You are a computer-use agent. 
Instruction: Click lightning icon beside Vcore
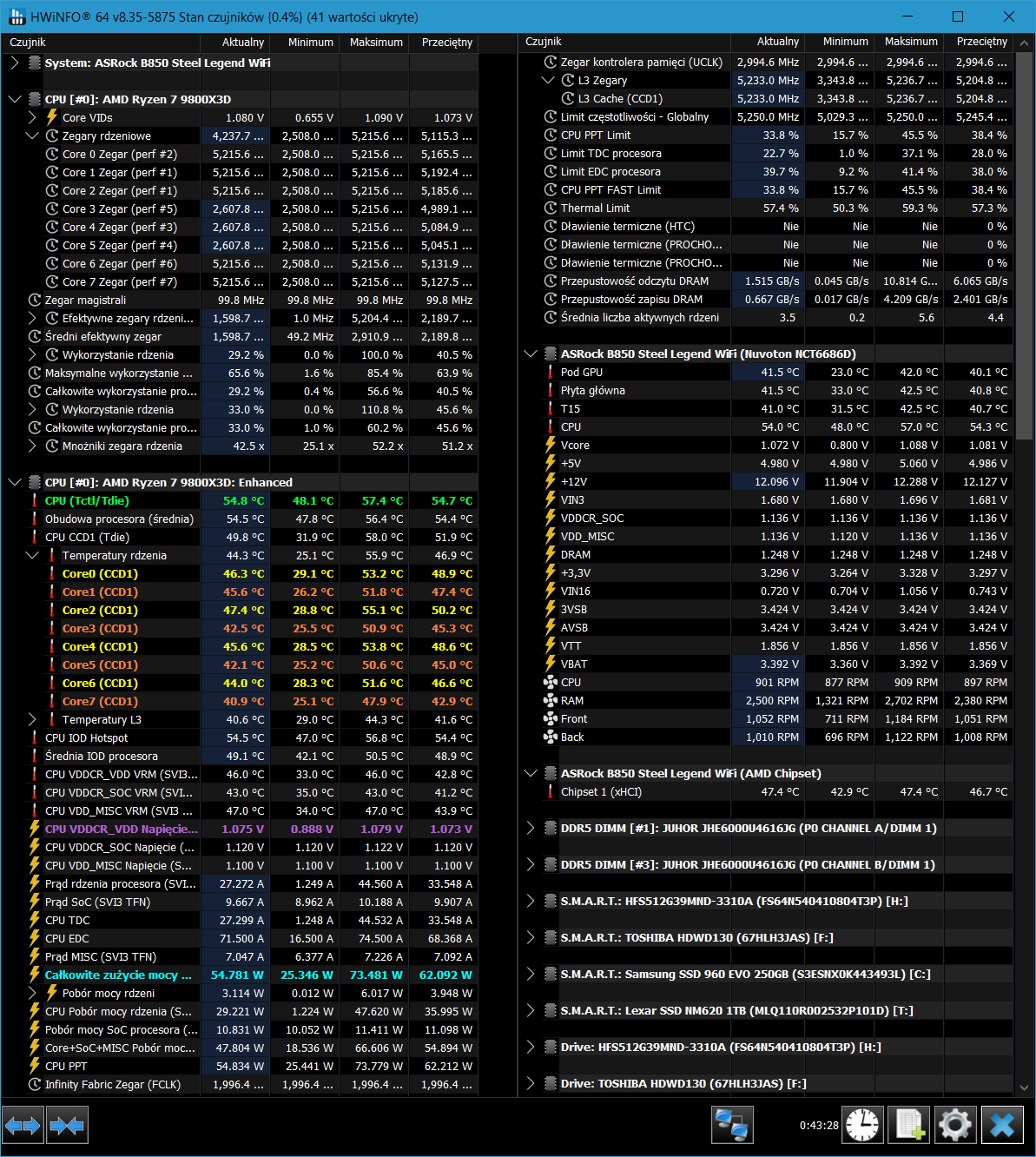click(550, 445)
